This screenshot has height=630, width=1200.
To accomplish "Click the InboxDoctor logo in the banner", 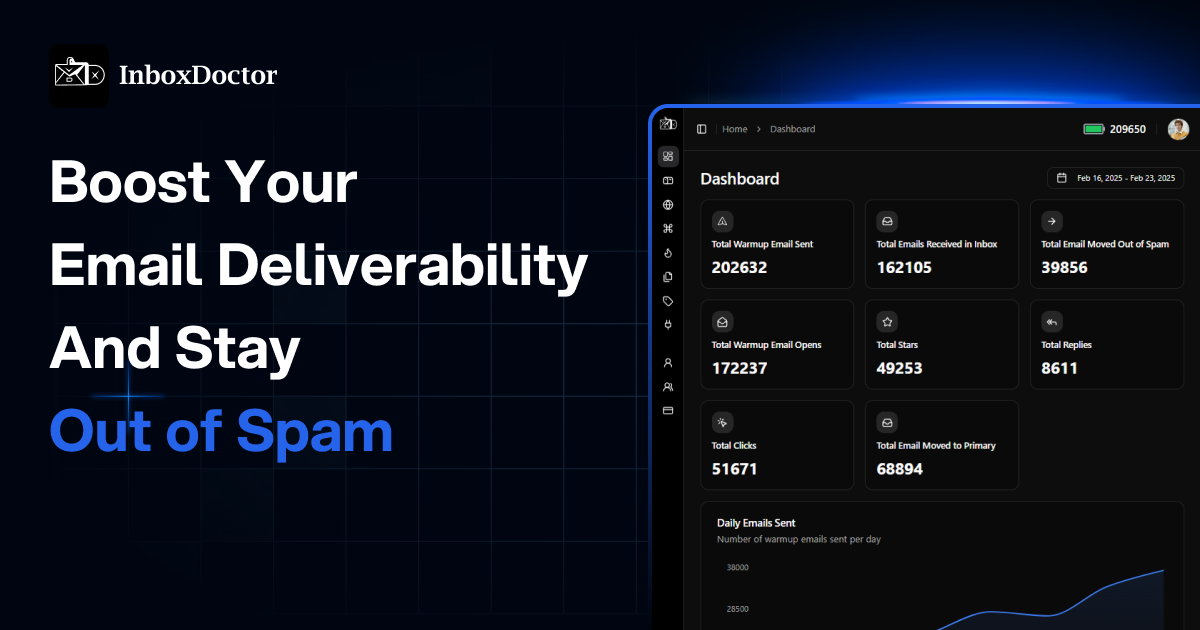I will (x=79, y=75).
